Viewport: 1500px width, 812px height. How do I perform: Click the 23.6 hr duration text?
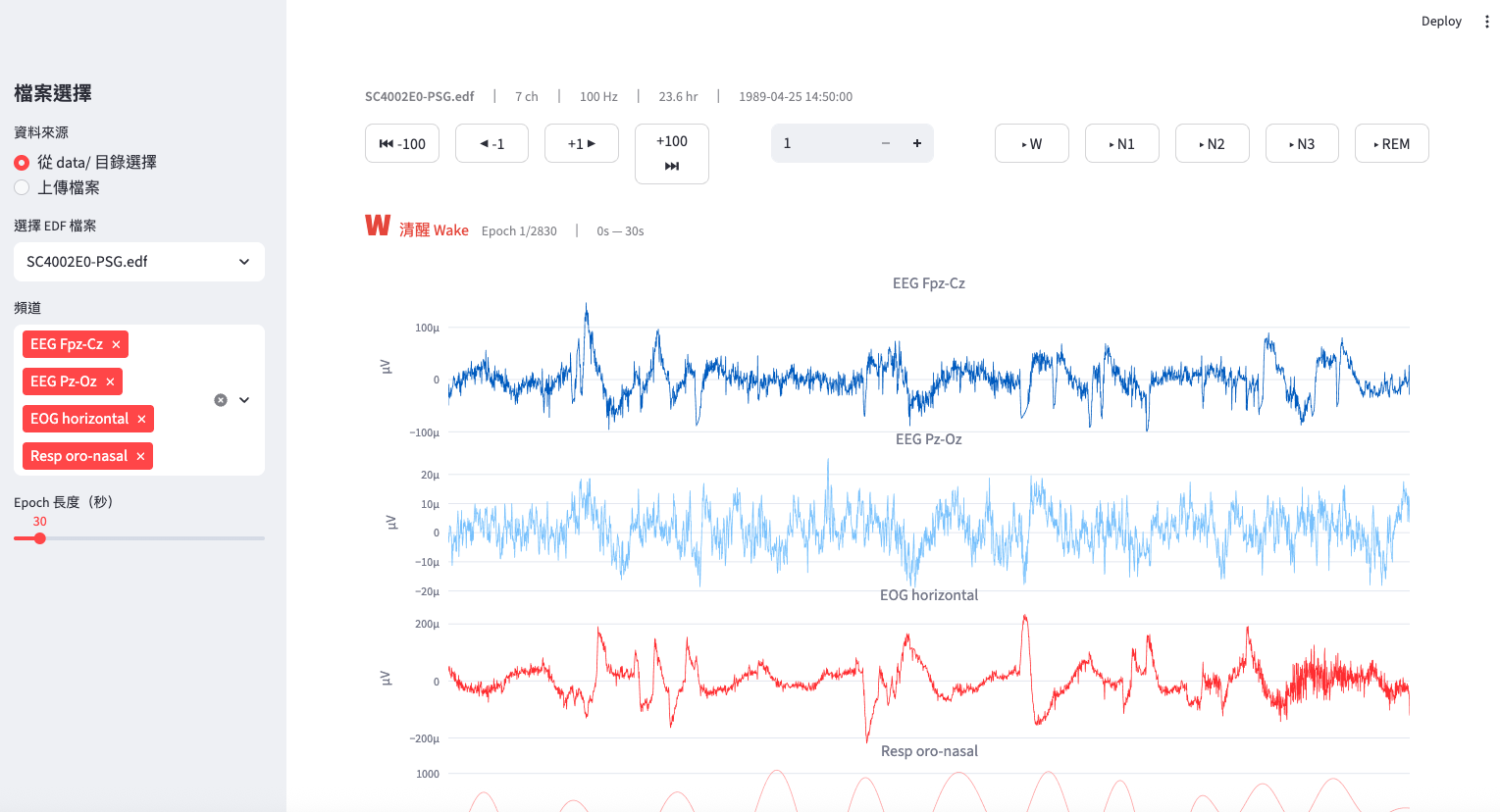pyautogui.click(x=678, y=96)
